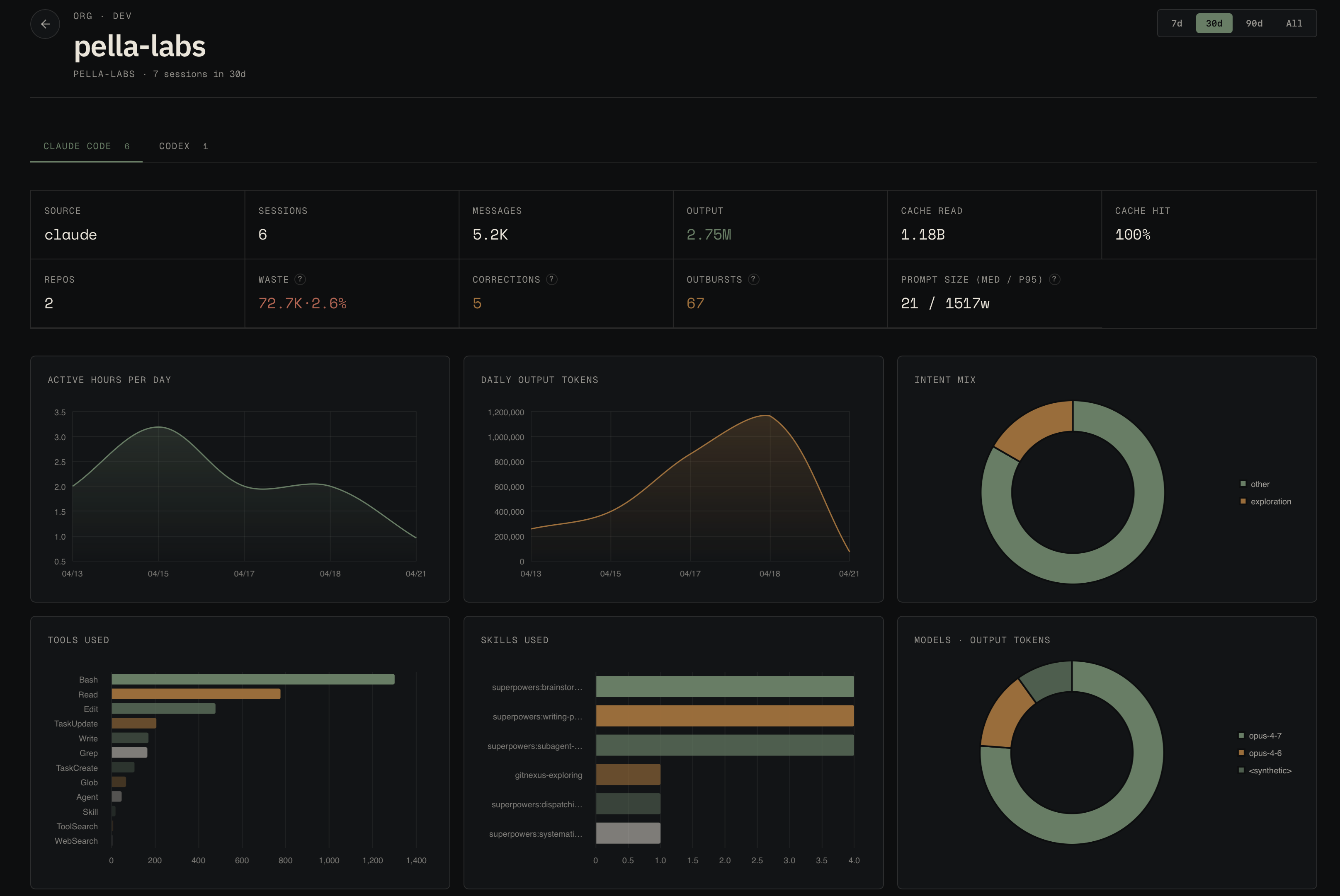
Task: Click the superpowers:systemati… skill bar
Action: click(628, 833)
